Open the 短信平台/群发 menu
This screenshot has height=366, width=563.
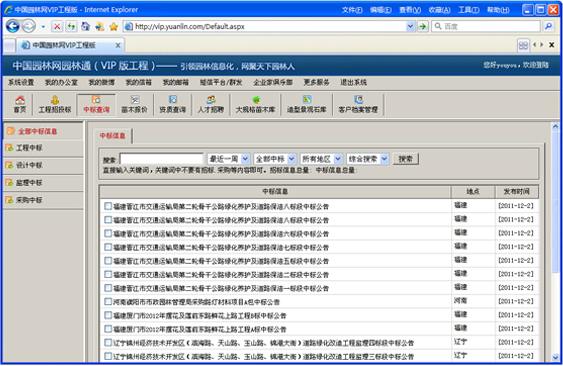coord(221,83)
